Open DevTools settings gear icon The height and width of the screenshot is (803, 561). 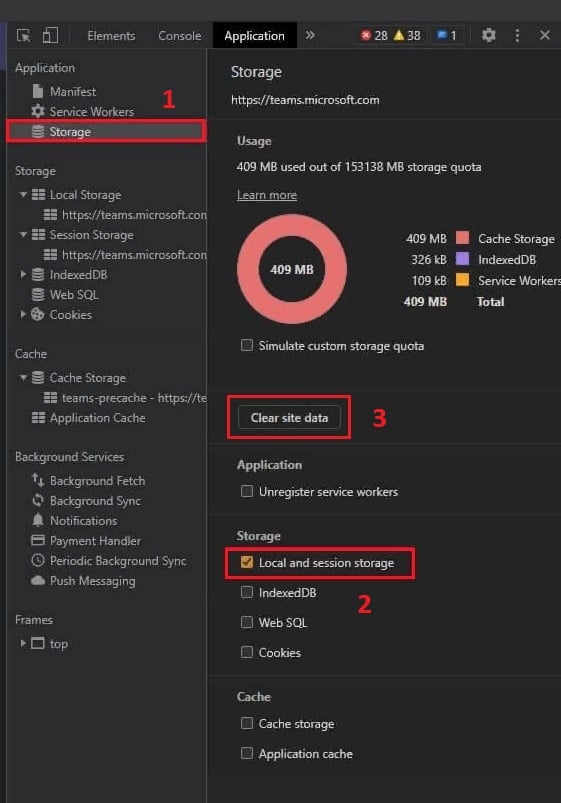(488, 35)
